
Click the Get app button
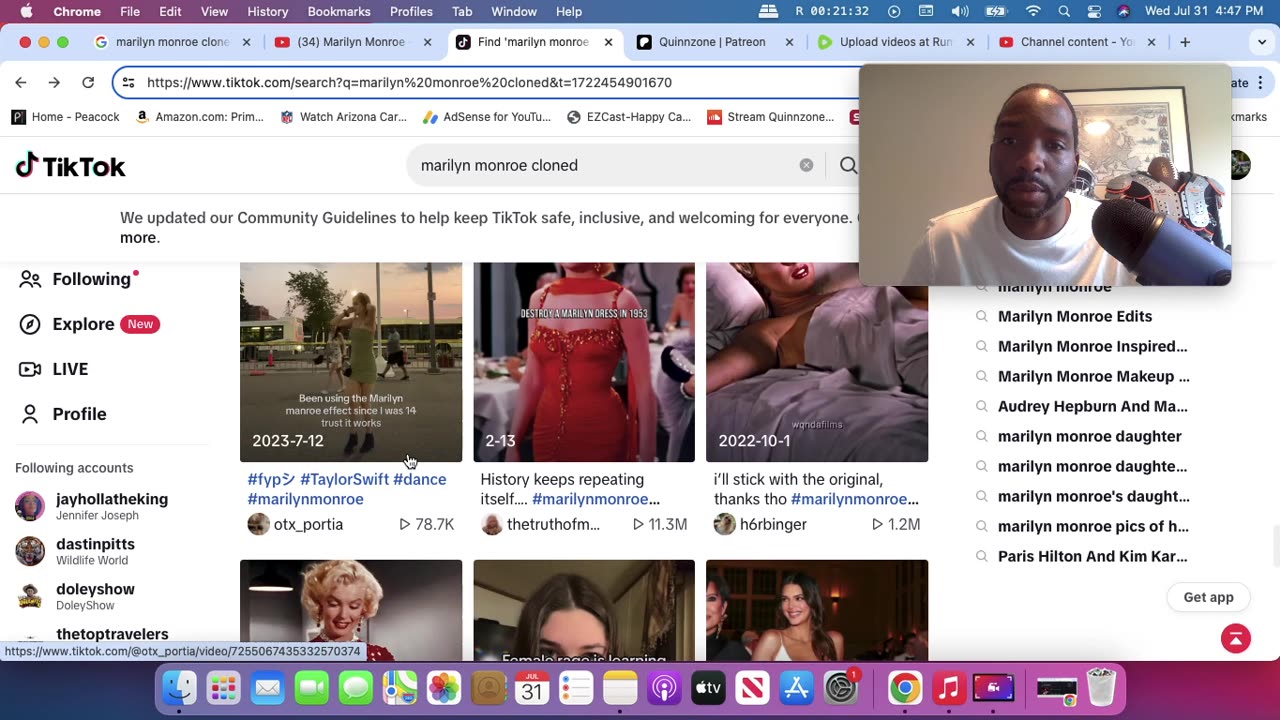1208,597
